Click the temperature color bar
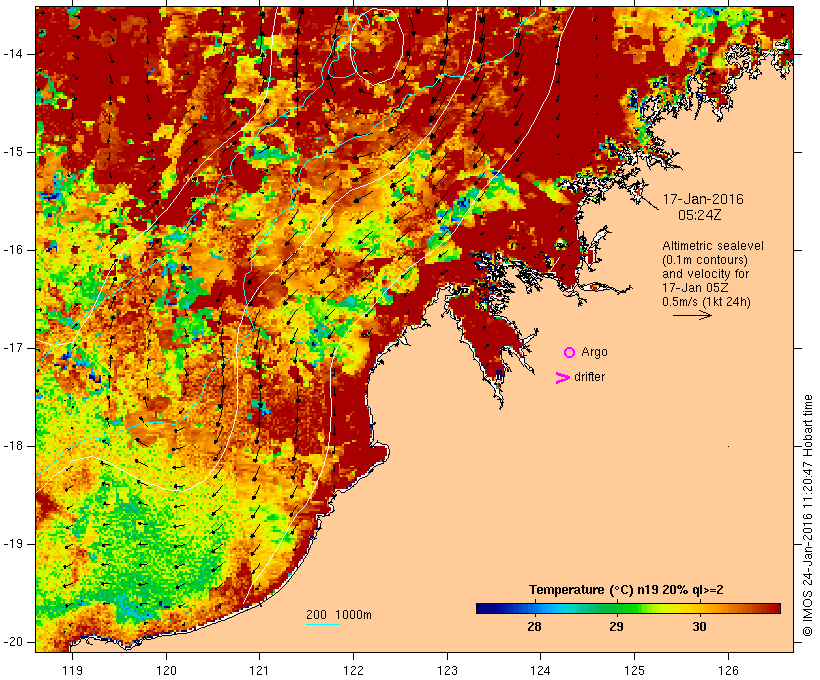The width and height of the screenshot is (820, 680). point(628,608)
